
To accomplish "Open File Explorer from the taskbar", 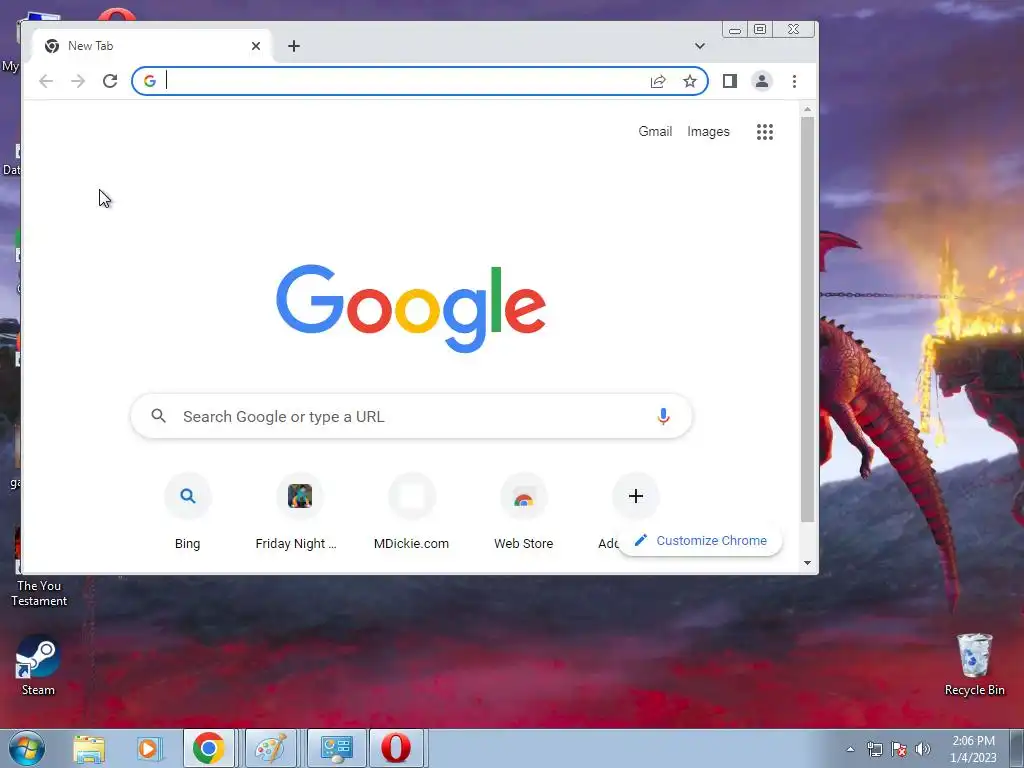I will pos(89,748).
